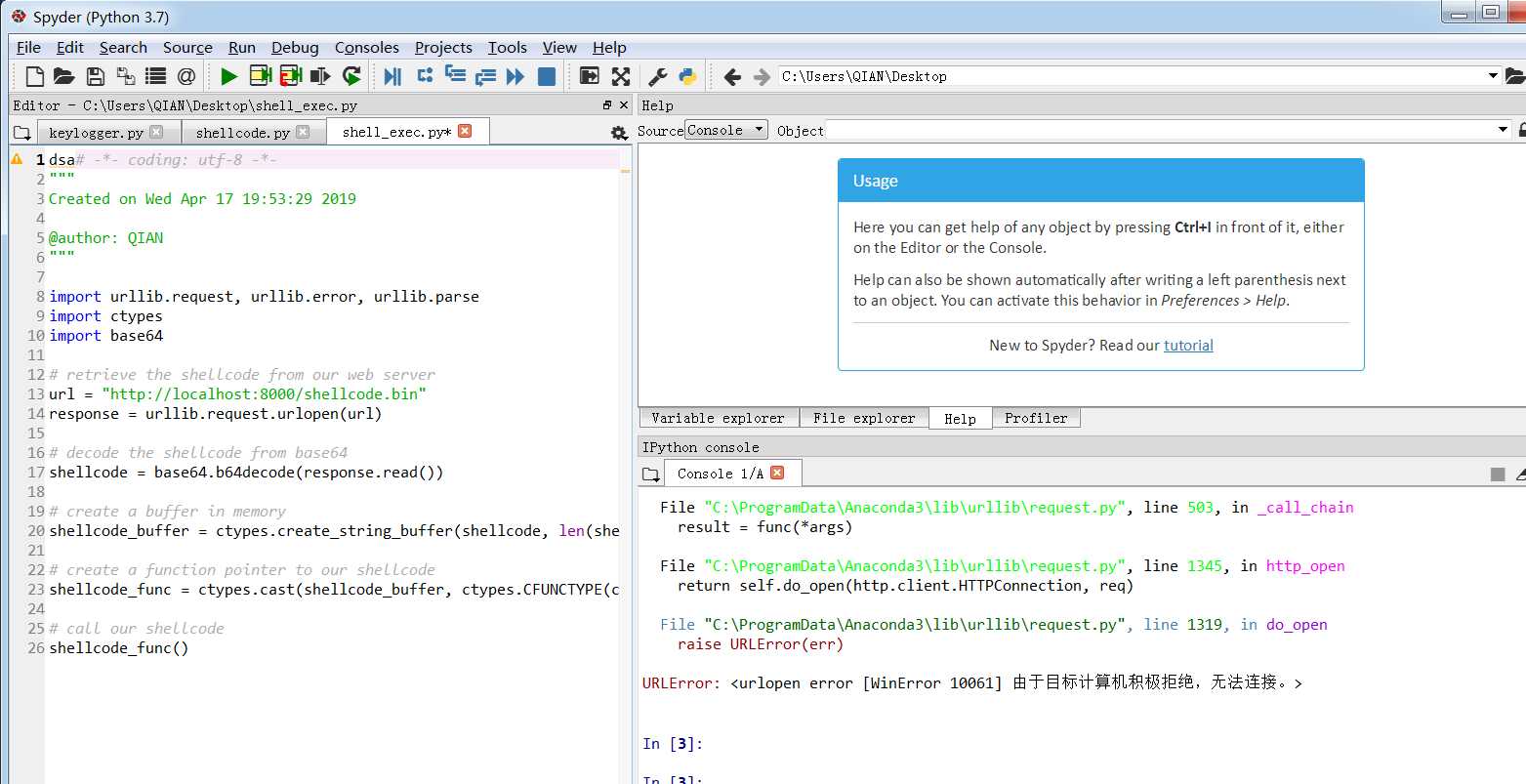Run the current cell
The height and width of the screenshot is (784, 1526).
[x=260, y=76]
